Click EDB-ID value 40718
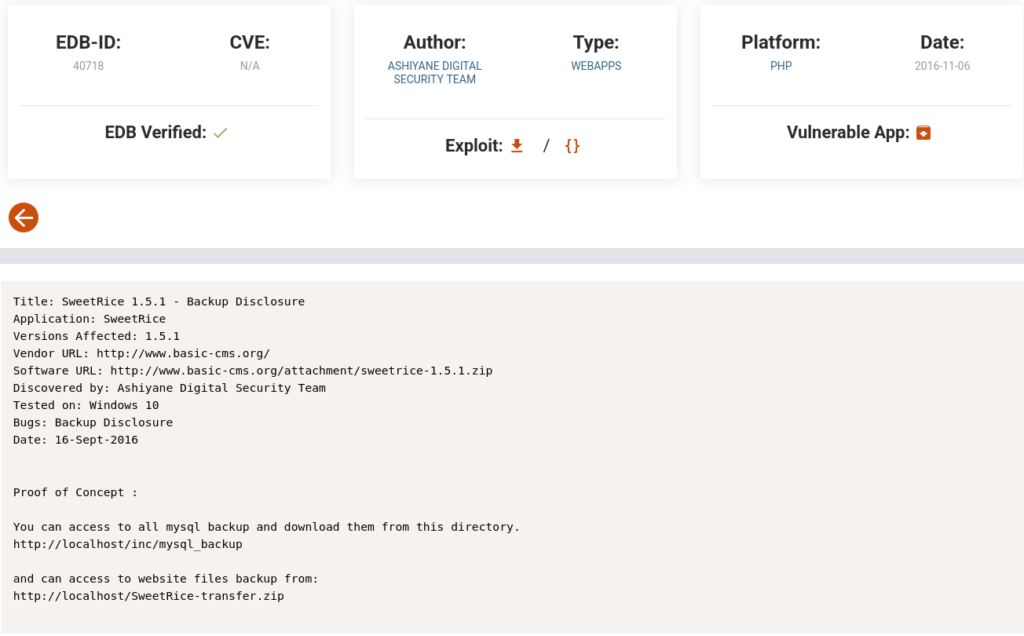 click(88, 66)
